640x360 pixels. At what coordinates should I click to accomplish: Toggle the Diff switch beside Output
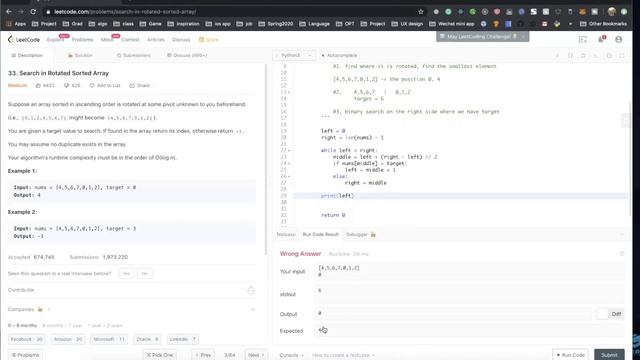(610, 314)
